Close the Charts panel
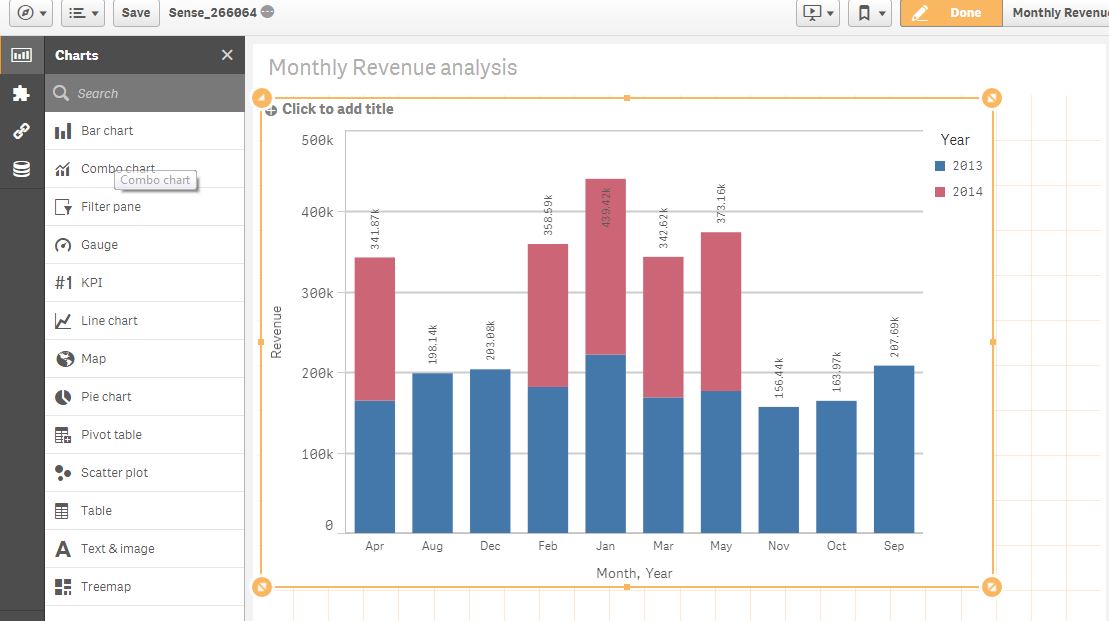The width and height of the screenshot is (1109, 621). click(227, 55)
